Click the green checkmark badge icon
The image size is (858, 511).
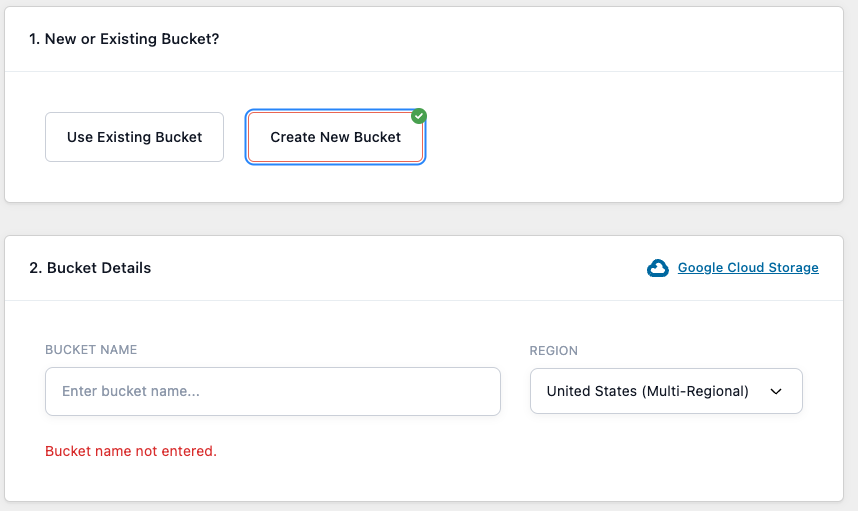[419, 116]
